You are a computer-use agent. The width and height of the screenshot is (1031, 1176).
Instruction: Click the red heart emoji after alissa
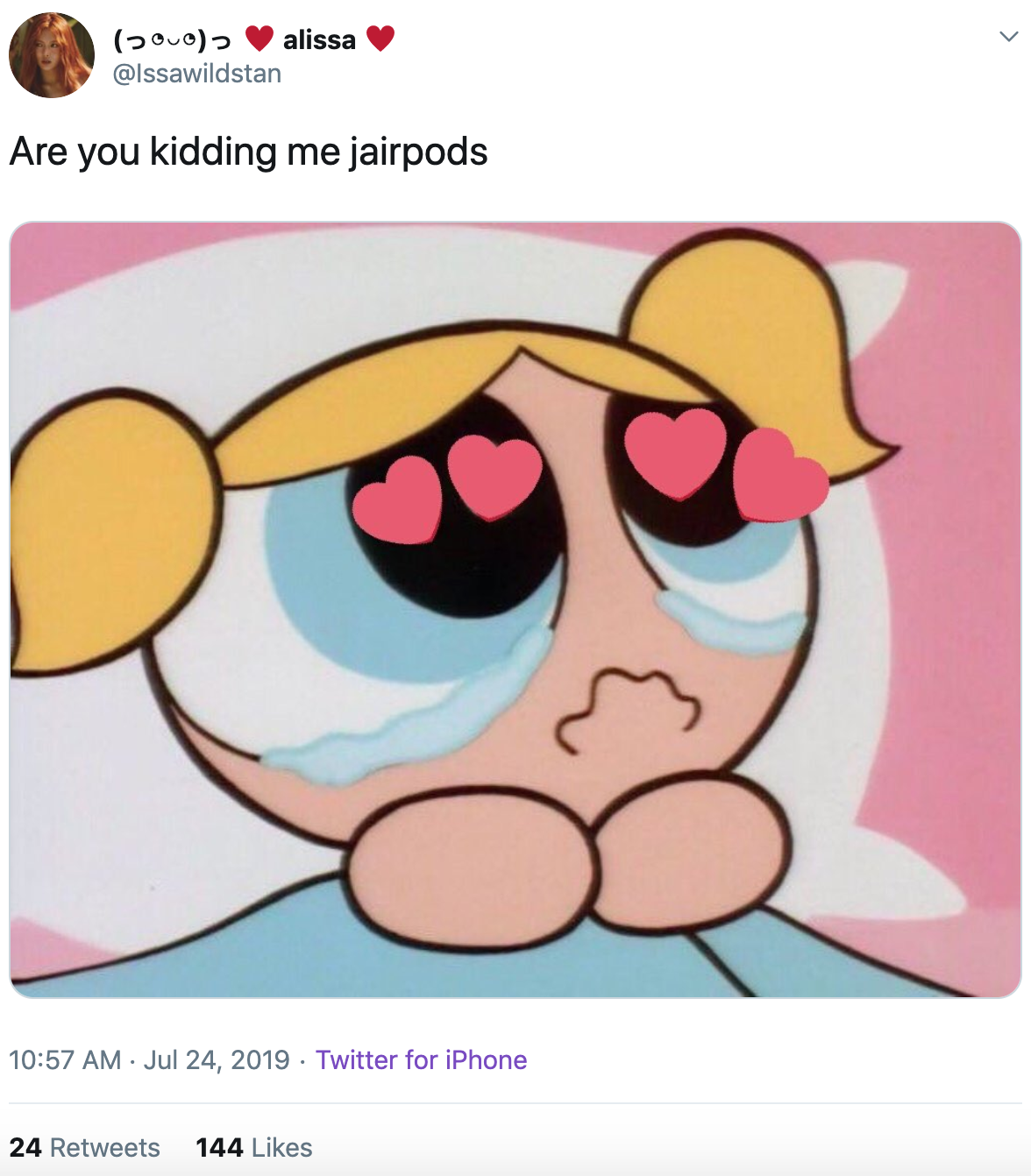click(x=380, y=39)
